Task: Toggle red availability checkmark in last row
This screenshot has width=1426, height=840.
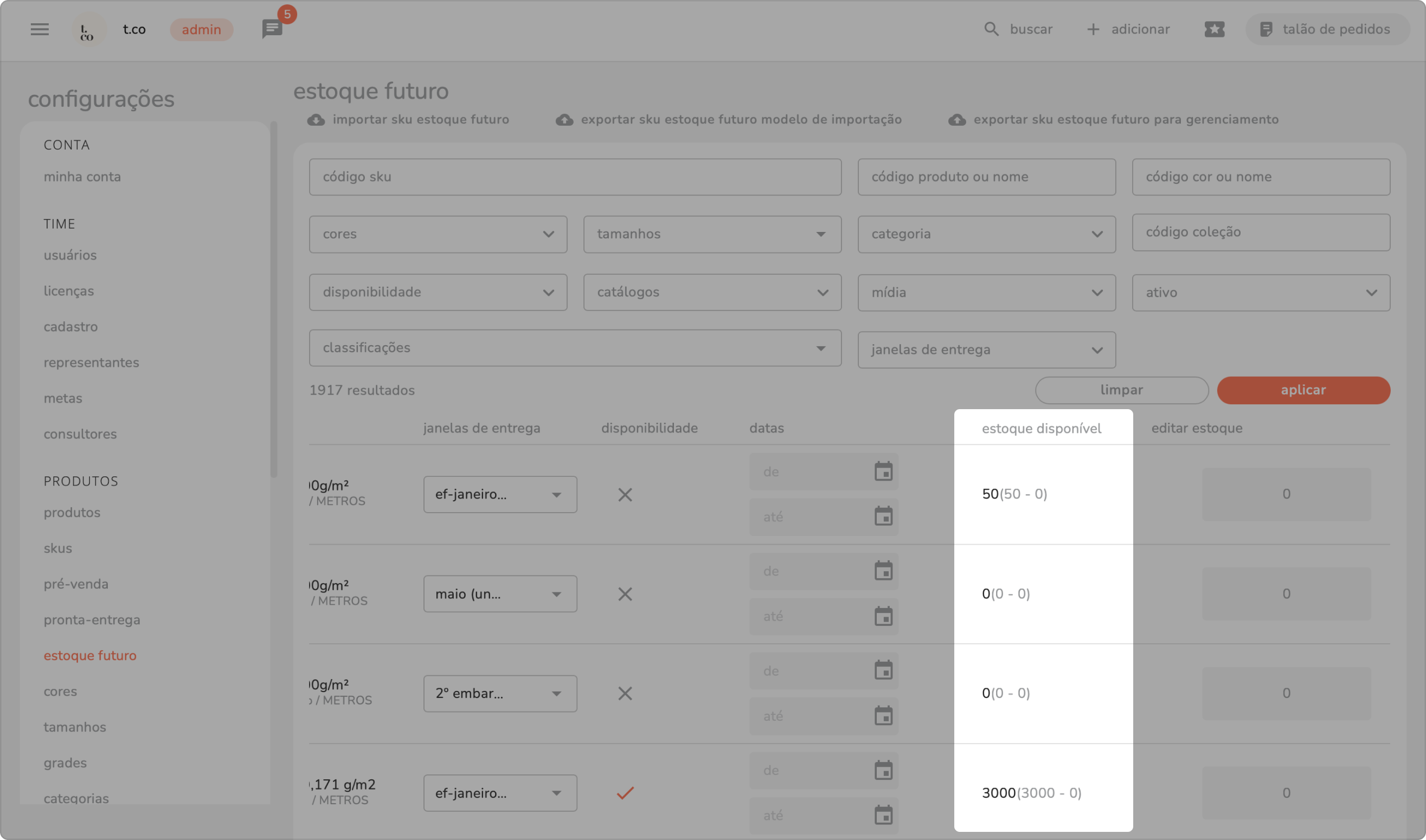Action: pyautogui.click(x=625, y=793)
